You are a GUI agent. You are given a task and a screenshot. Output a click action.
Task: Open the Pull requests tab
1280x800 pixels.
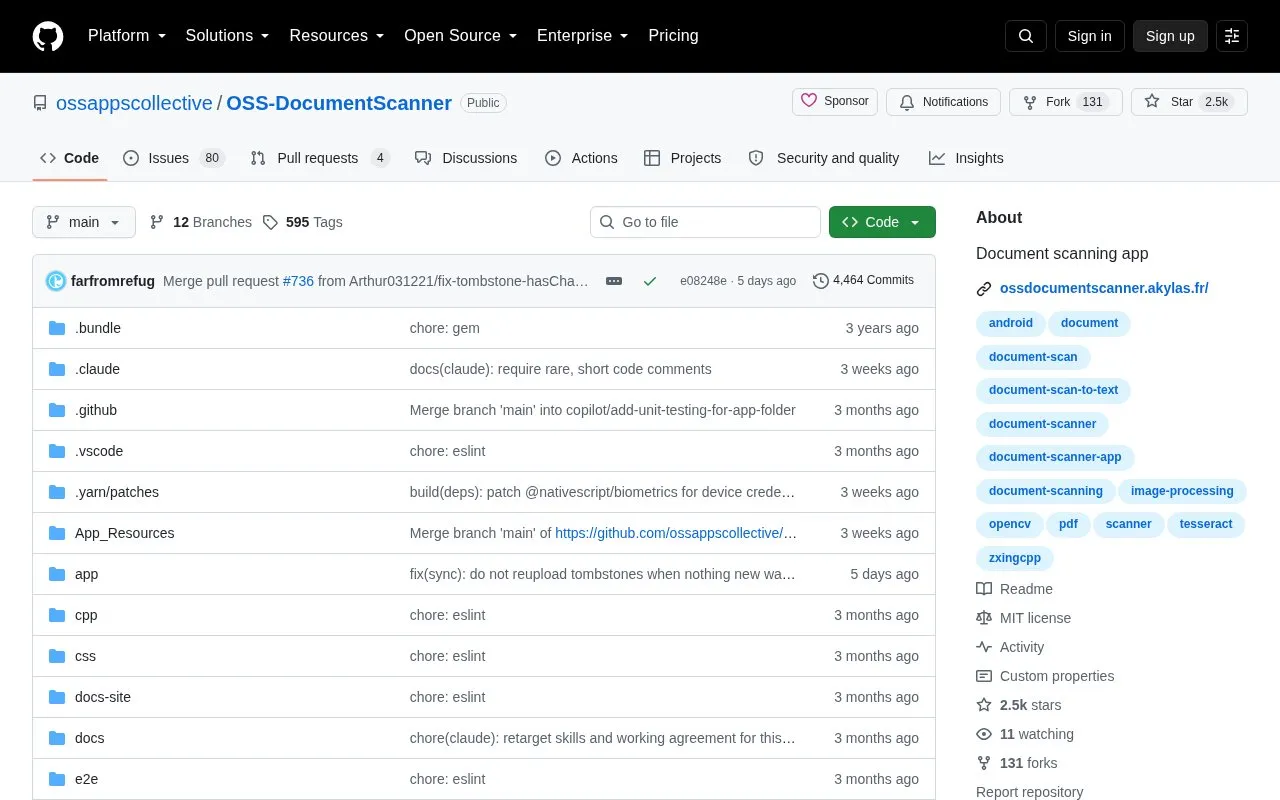click(x=320, y=158)
